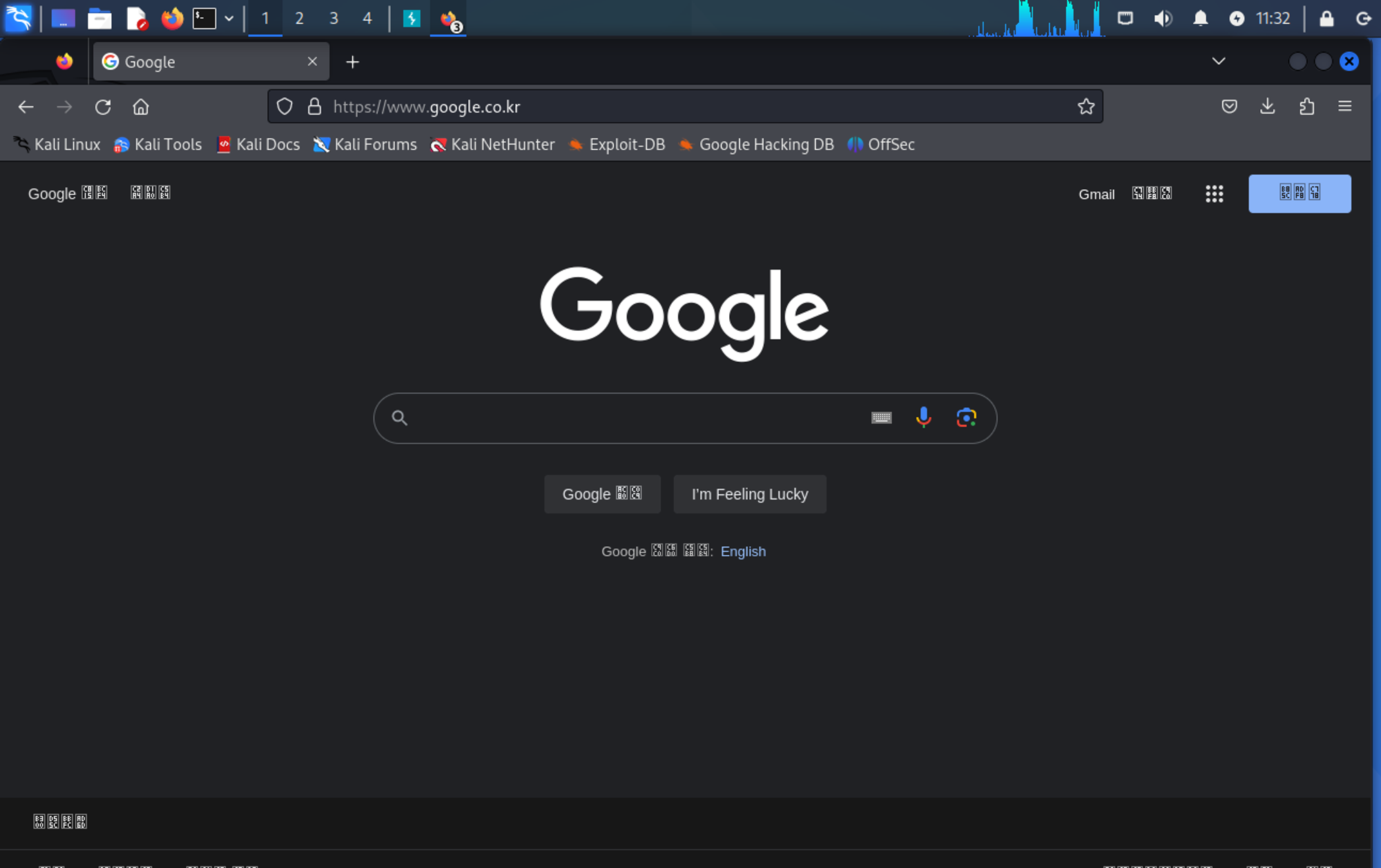
Task: Bookmark this page with the star
Action: click(1085, 106)
